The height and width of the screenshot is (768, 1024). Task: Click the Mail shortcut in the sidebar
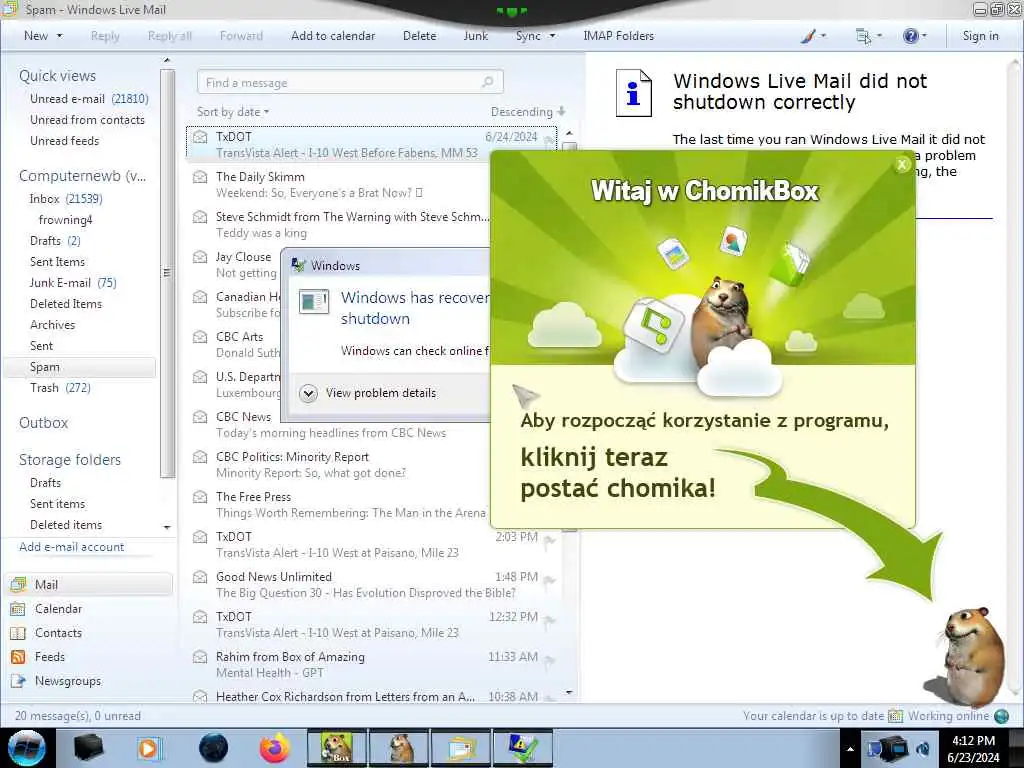pos(89,584)
